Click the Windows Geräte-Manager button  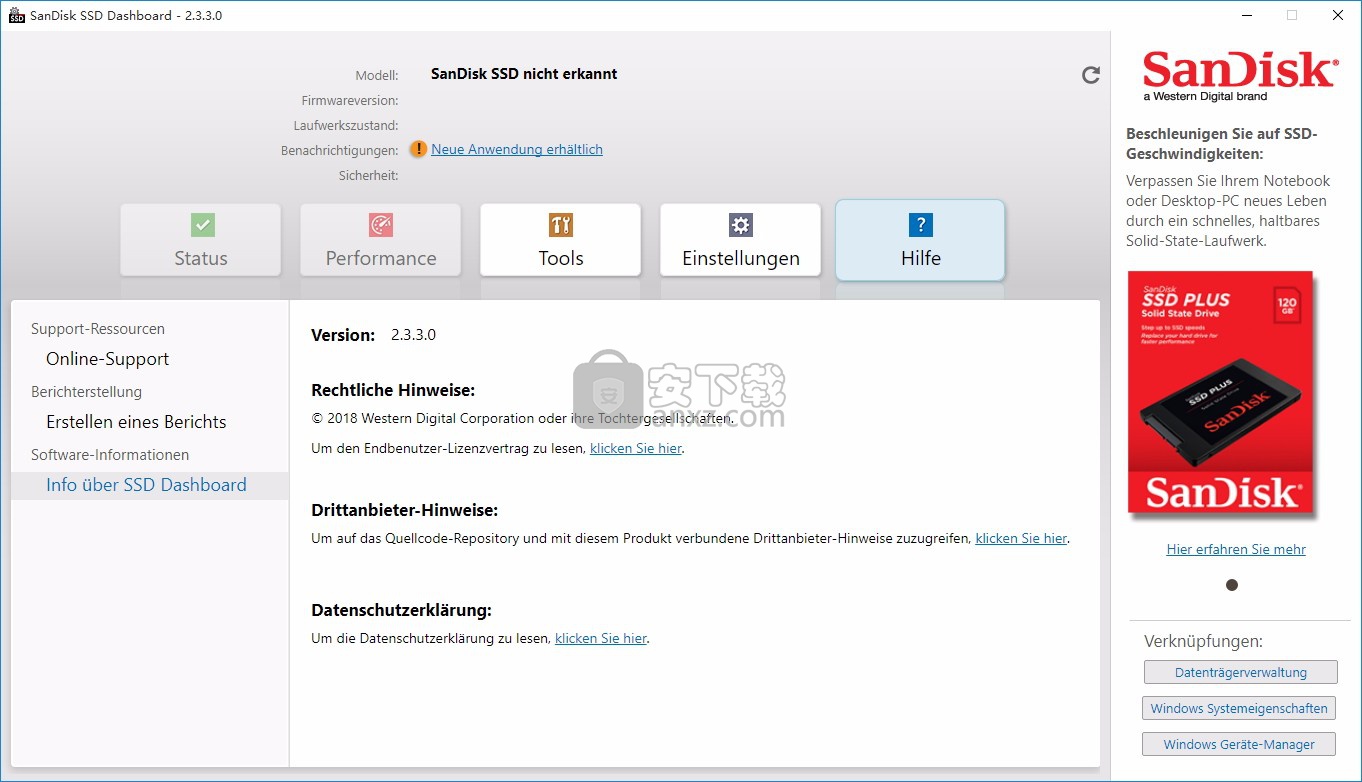click(x=1239, y=744)
